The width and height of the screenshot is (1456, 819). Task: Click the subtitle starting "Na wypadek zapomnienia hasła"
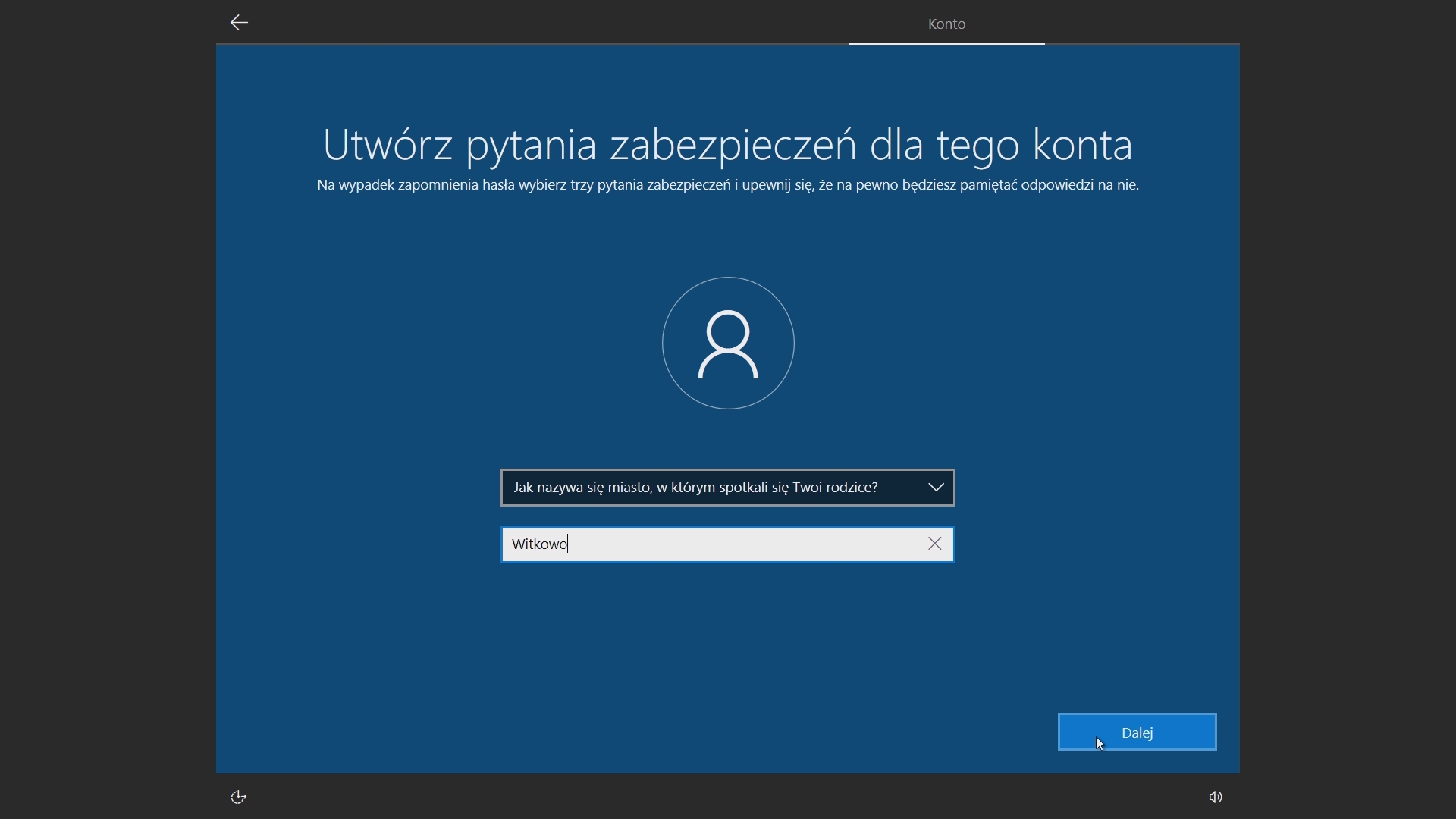(x=728, y=185)
